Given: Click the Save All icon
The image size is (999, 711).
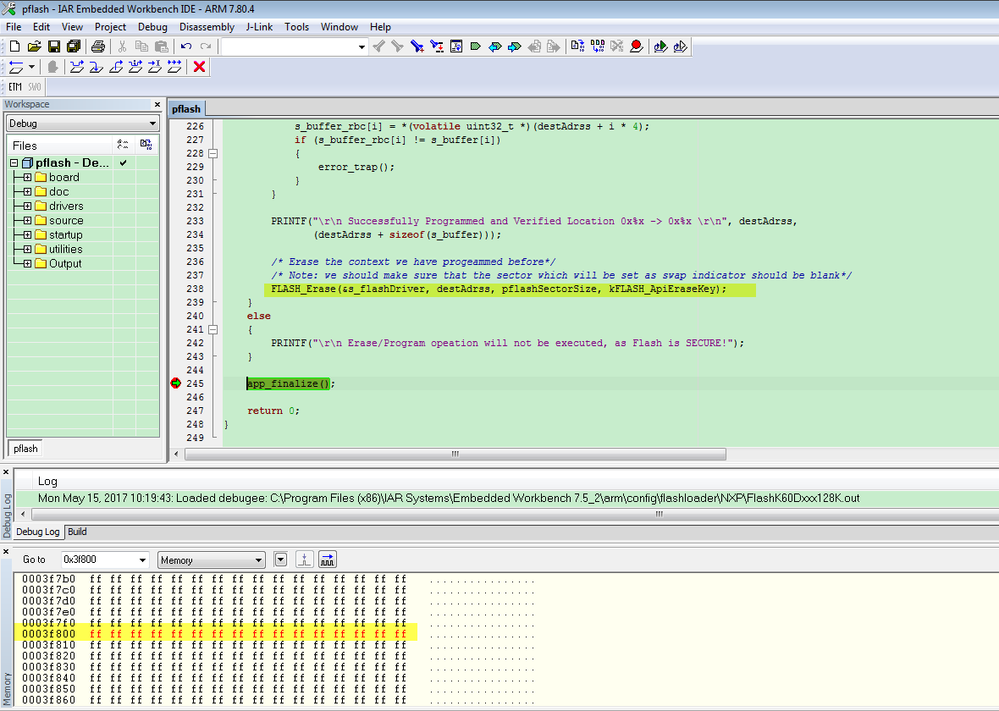Looking at the screenshot, I should [x=73, y=46].
